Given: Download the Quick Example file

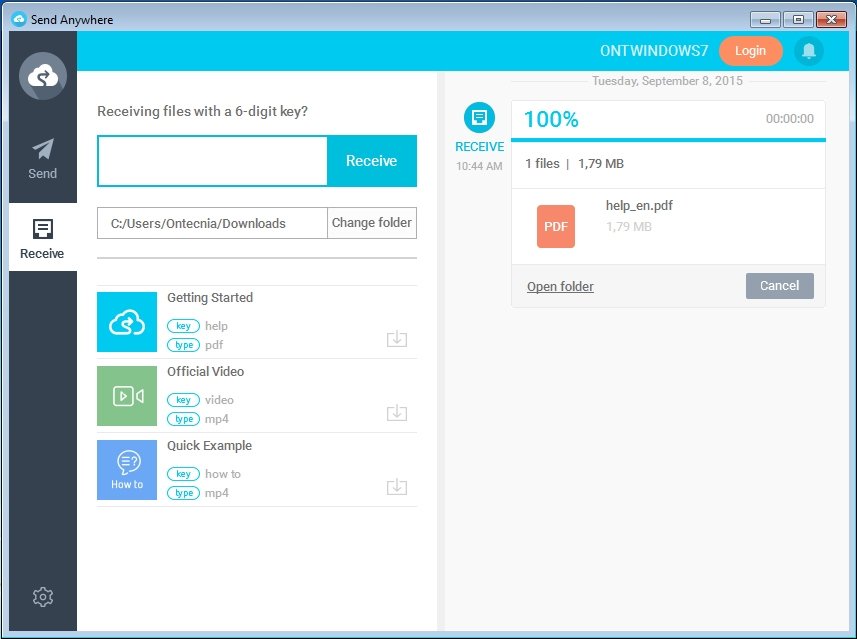Looking at the screenshot, I should point(397,486).
